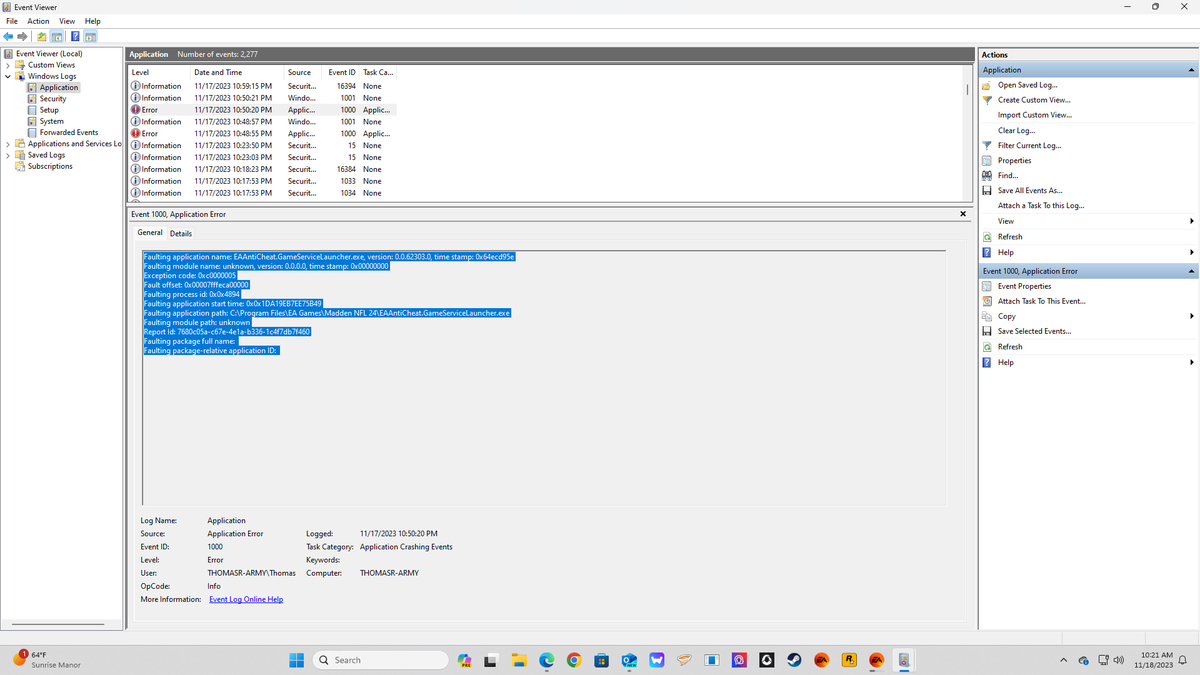
Task: Click the Back arrow in the toolbar
Action: pyautogui.click(x=10, y=37)
